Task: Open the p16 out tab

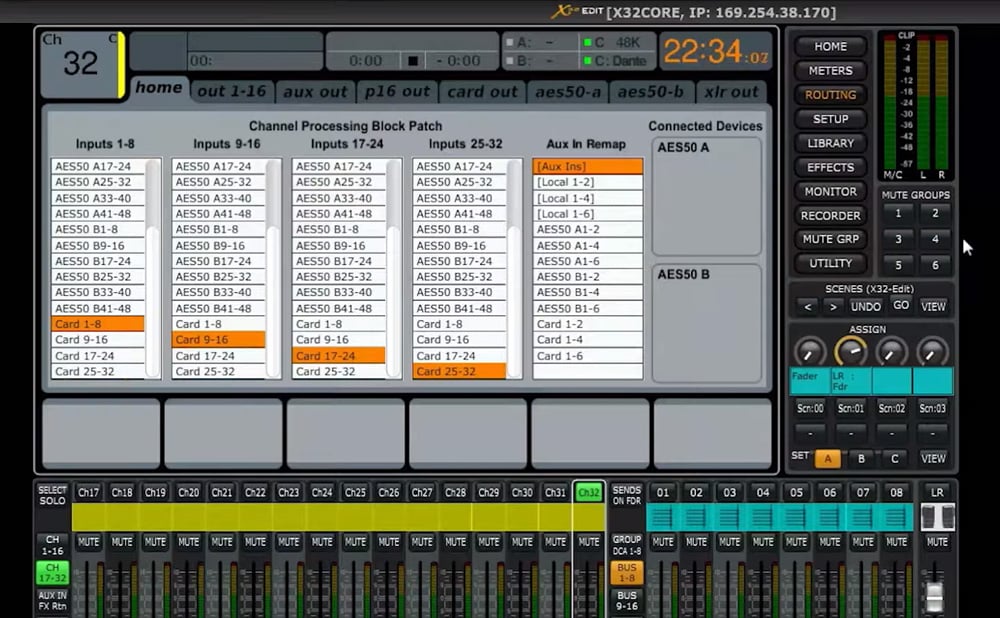Action: point(398,91)
